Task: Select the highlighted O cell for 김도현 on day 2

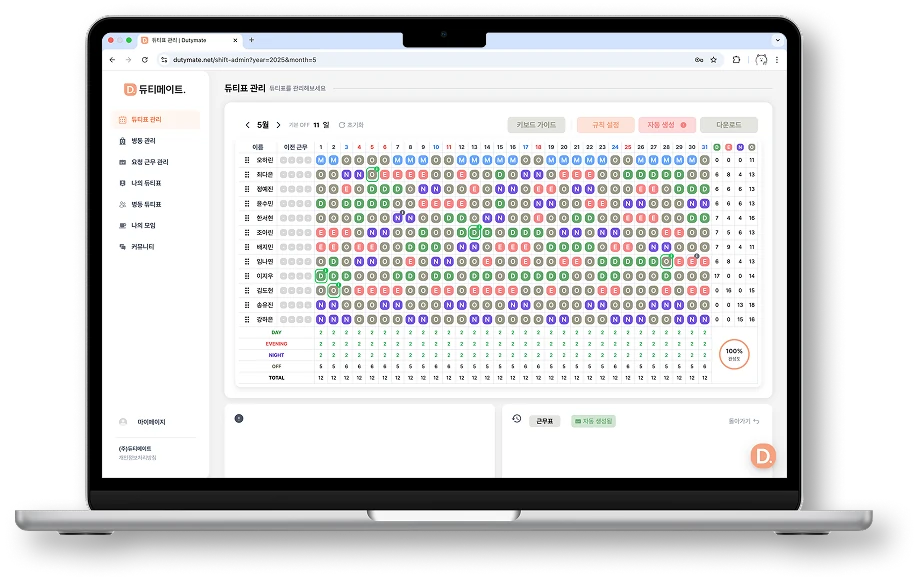Action: (334, 290)
